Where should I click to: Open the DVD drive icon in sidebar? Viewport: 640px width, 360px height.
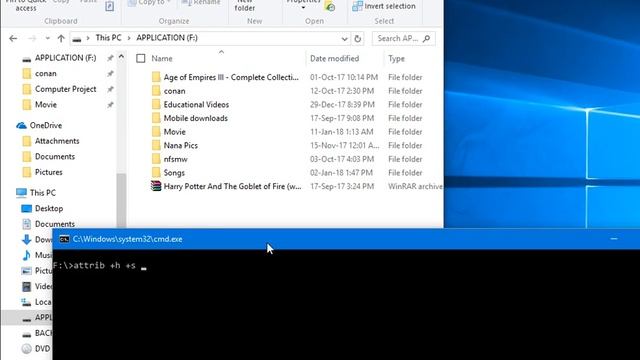pyautogui.click(x=27, y=349)
